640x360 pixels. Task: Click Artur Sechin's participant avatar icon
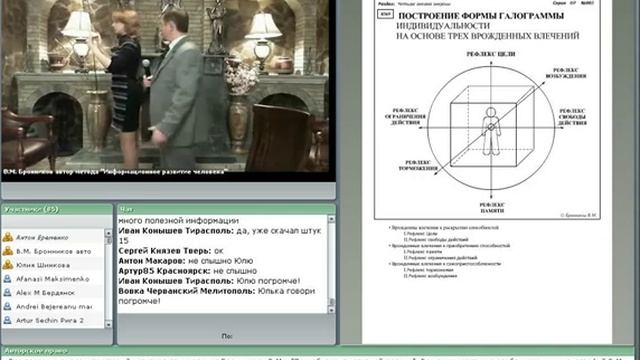pyautogui.click(x=7, y=320)
